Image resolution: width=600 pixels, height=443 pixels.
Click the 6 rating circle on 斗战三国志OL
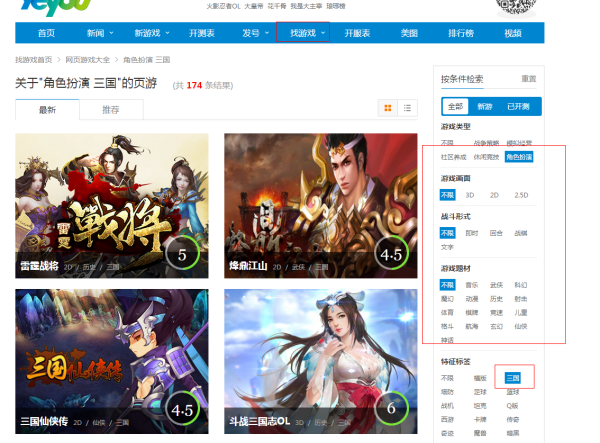pos(391,407)
